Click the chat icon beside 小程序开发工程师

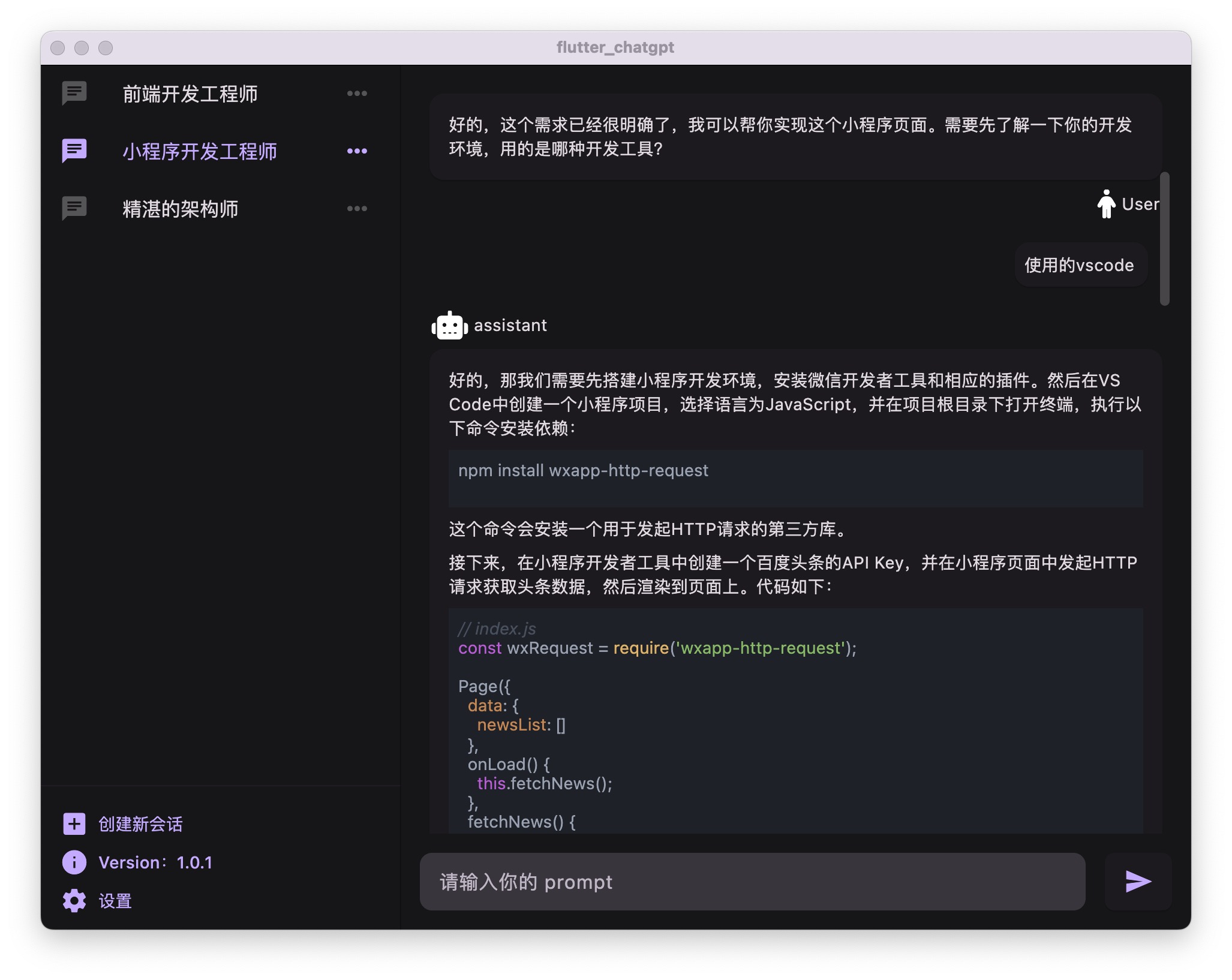[74, 151]
